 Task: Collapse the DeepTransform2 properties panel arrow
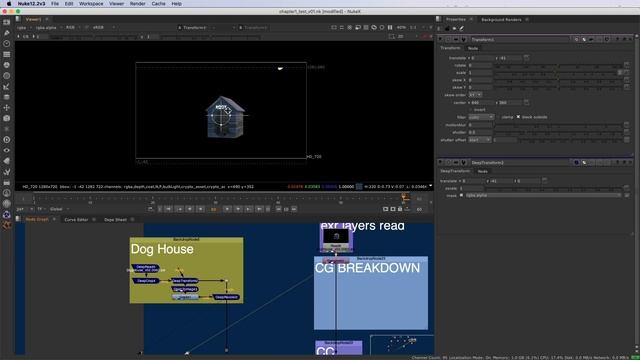click(x=440, y=162)
